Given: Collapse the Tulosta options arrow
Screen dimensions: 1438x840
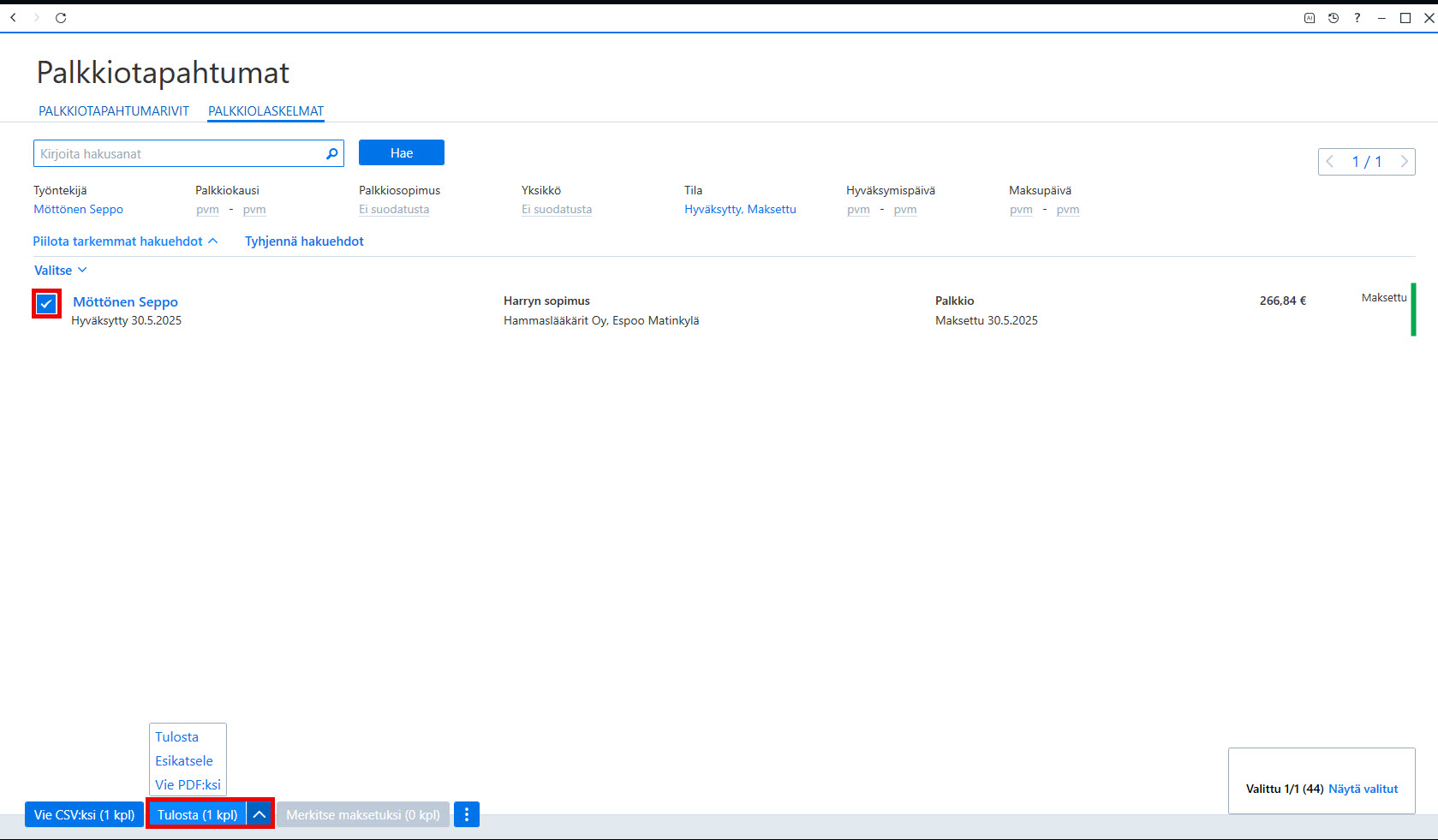Looking at the screenshot, I should pos(260,814).
